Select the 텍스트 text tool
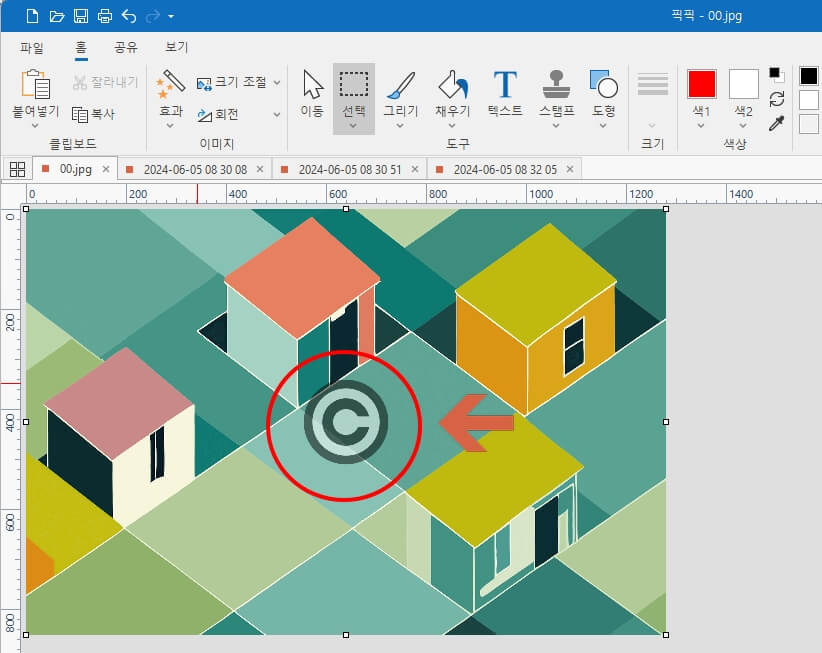The image size is (822, 653). click(505, 93)
